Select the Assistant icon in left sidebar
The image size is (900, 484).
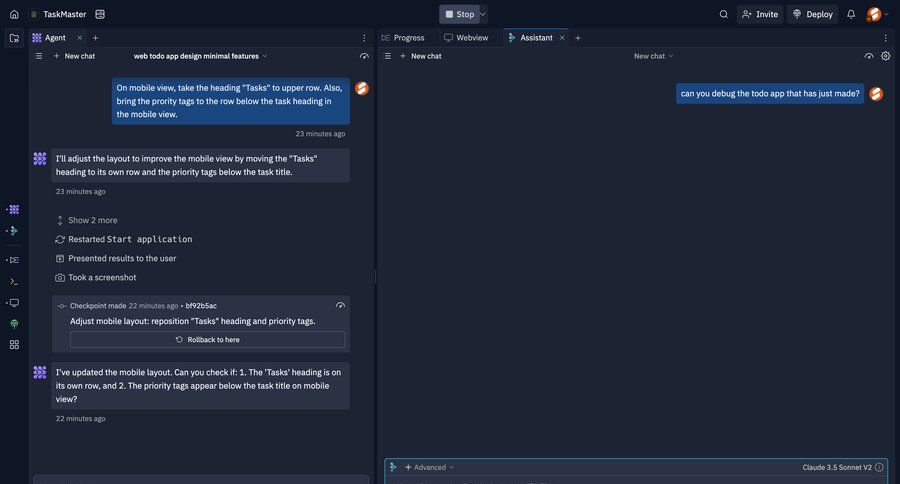[x=14, y=231]
